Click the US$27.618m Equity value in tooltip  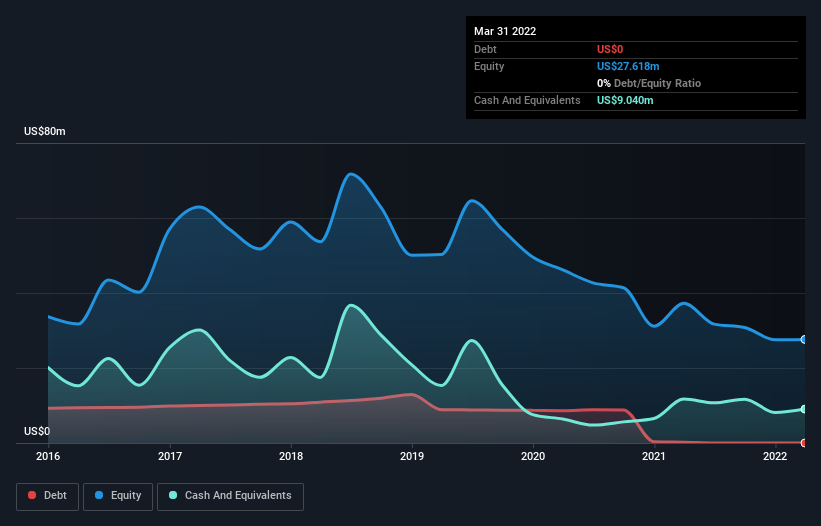pyautogui.click(x=628, y=66)
